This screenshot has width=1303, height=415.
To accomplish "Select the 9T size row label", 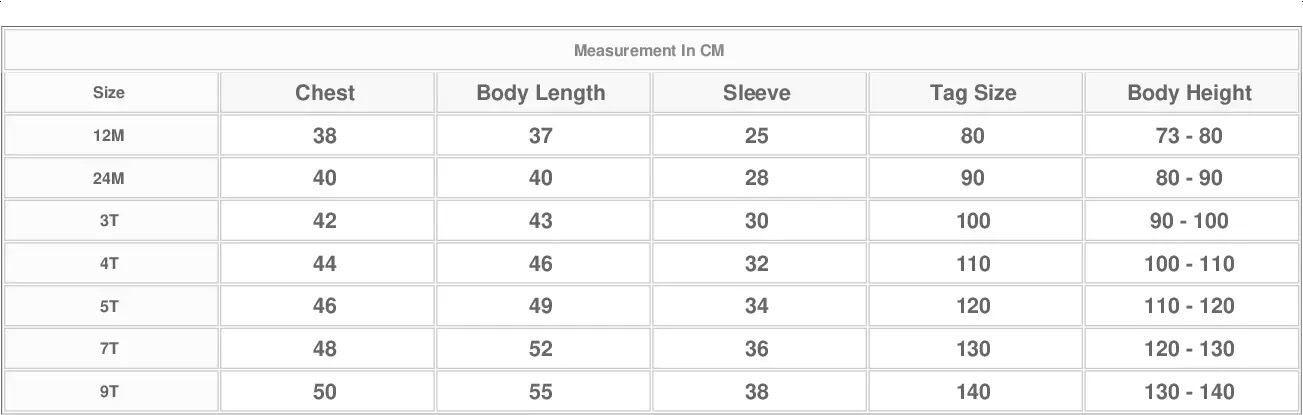I will [109, 392].
